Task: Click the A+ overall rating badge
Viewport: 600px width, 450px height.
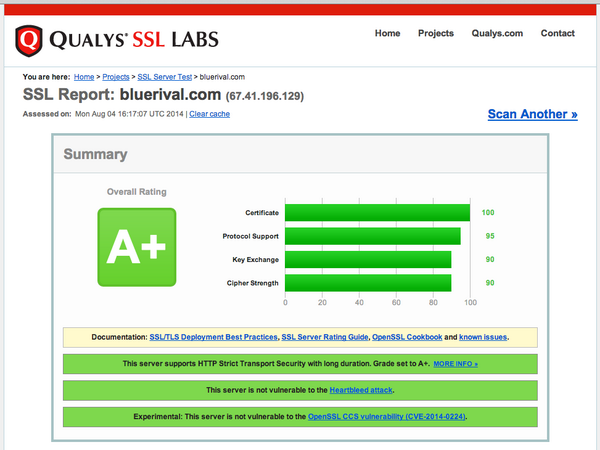Action: (137, 247)
